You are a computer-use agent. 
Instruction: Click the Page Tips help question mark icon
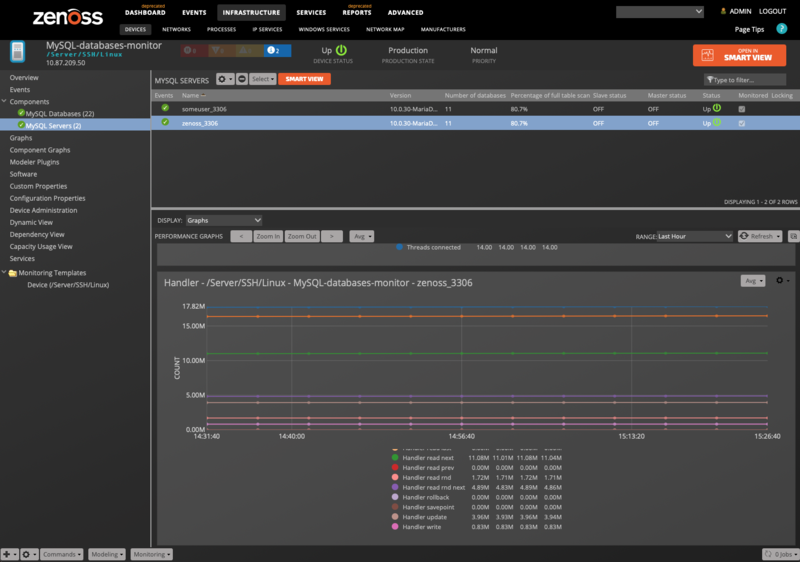(781, 29)
